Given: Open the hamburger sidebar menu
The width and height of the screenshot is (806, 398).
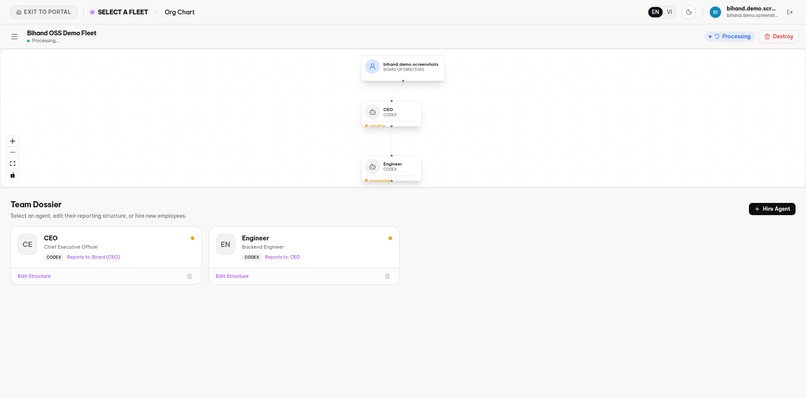Looking at the screenshot, I should pyautogui.click(x=14, y=37).
